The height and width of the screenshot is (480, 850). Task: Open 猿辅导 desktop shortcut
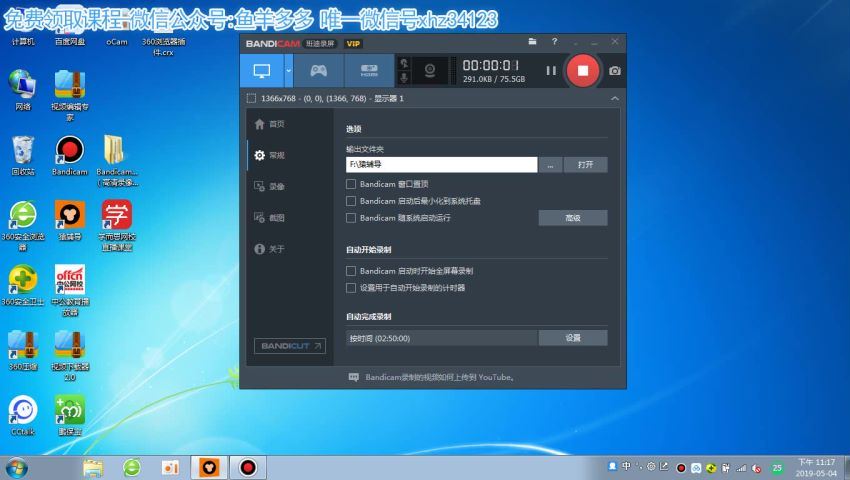point(70,220)
